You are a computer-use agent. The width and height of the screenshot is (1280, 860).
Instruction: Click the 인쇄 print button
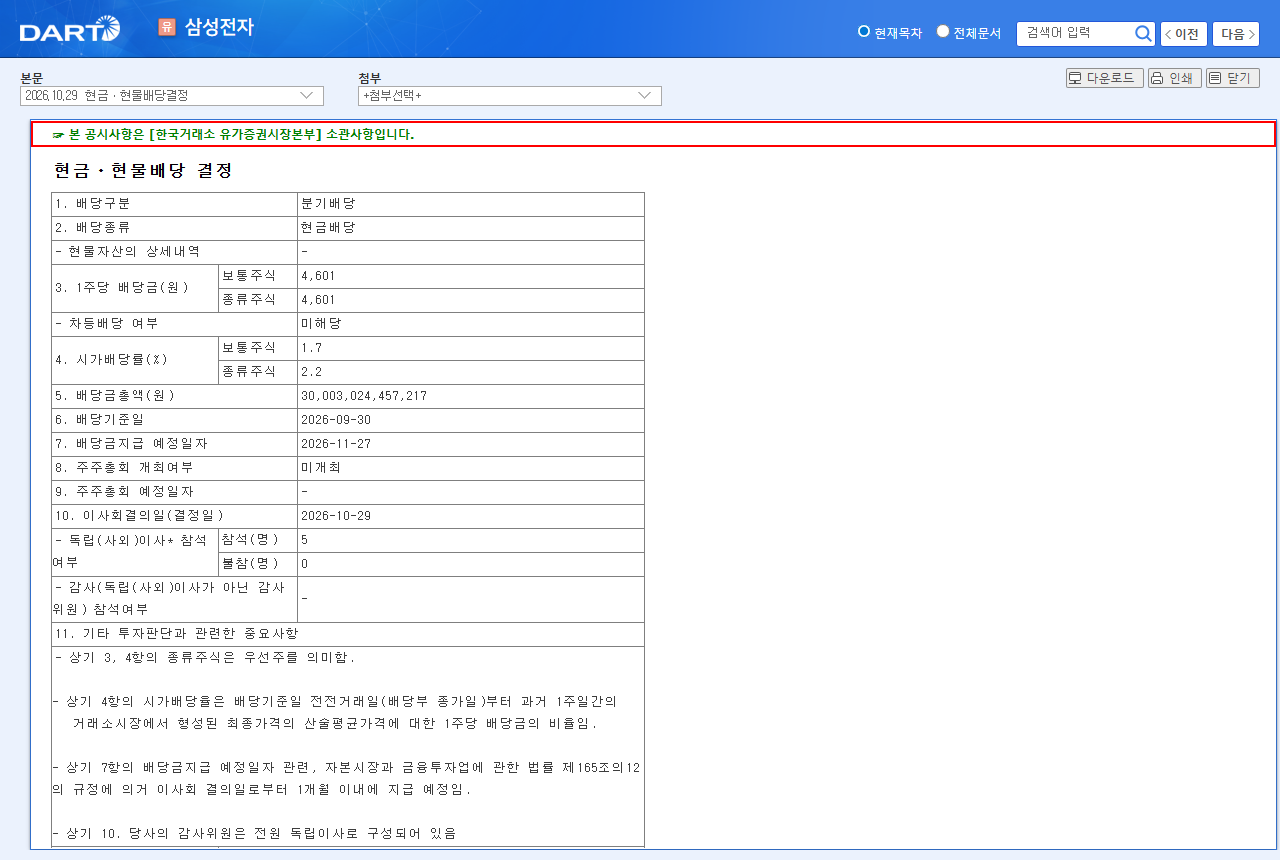tap(1175, 78)
